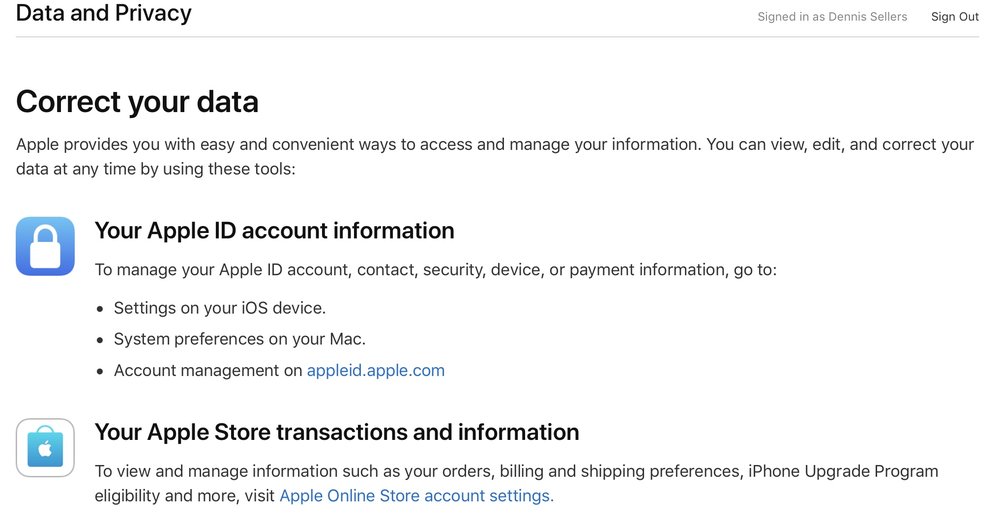Click the 'To manage your Apple ID account' sentence
Viewport: 1000px width, 522px height.
click(436, 270)
